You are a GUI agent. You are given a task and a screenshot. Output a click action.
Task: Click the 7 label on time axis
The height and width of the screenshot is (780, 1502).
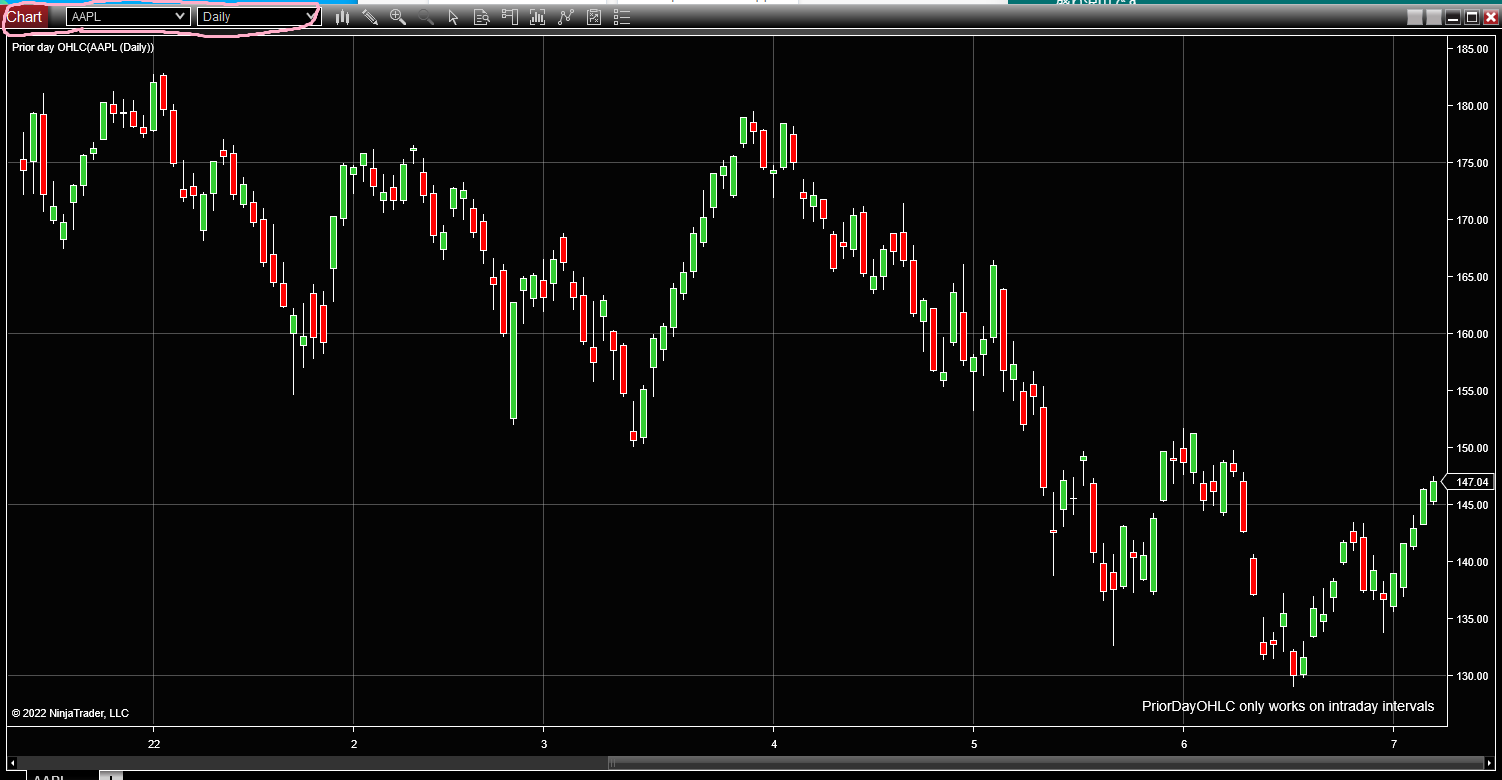click(x=1394, y=744)
